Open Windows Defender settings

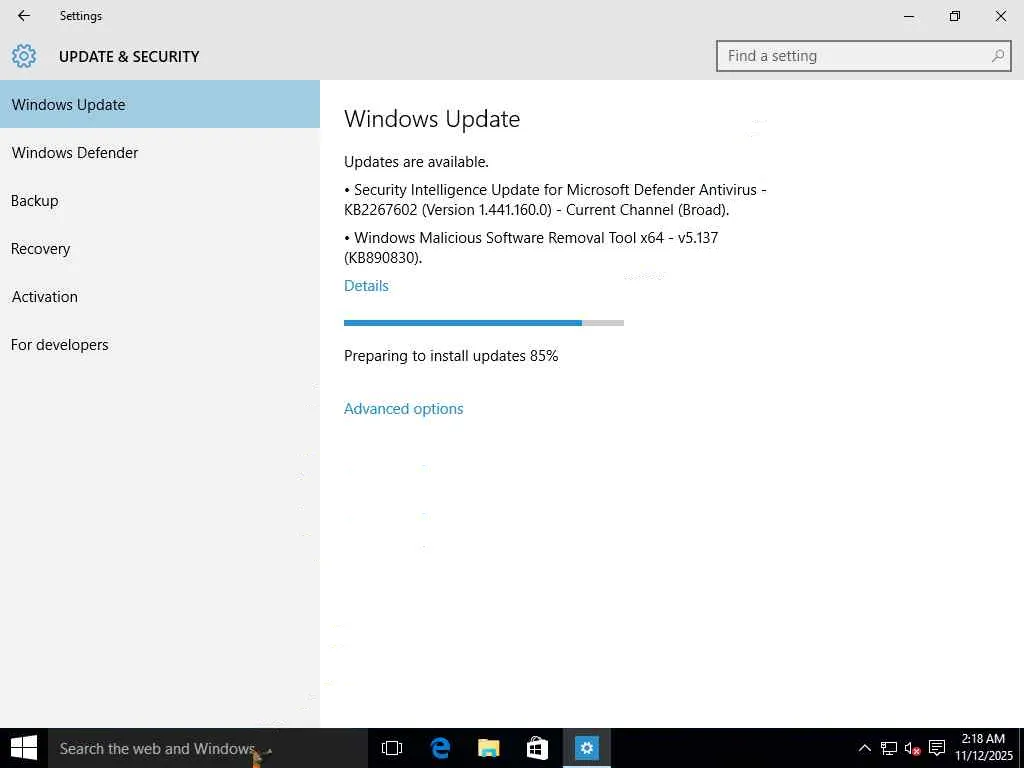[160, 153]
